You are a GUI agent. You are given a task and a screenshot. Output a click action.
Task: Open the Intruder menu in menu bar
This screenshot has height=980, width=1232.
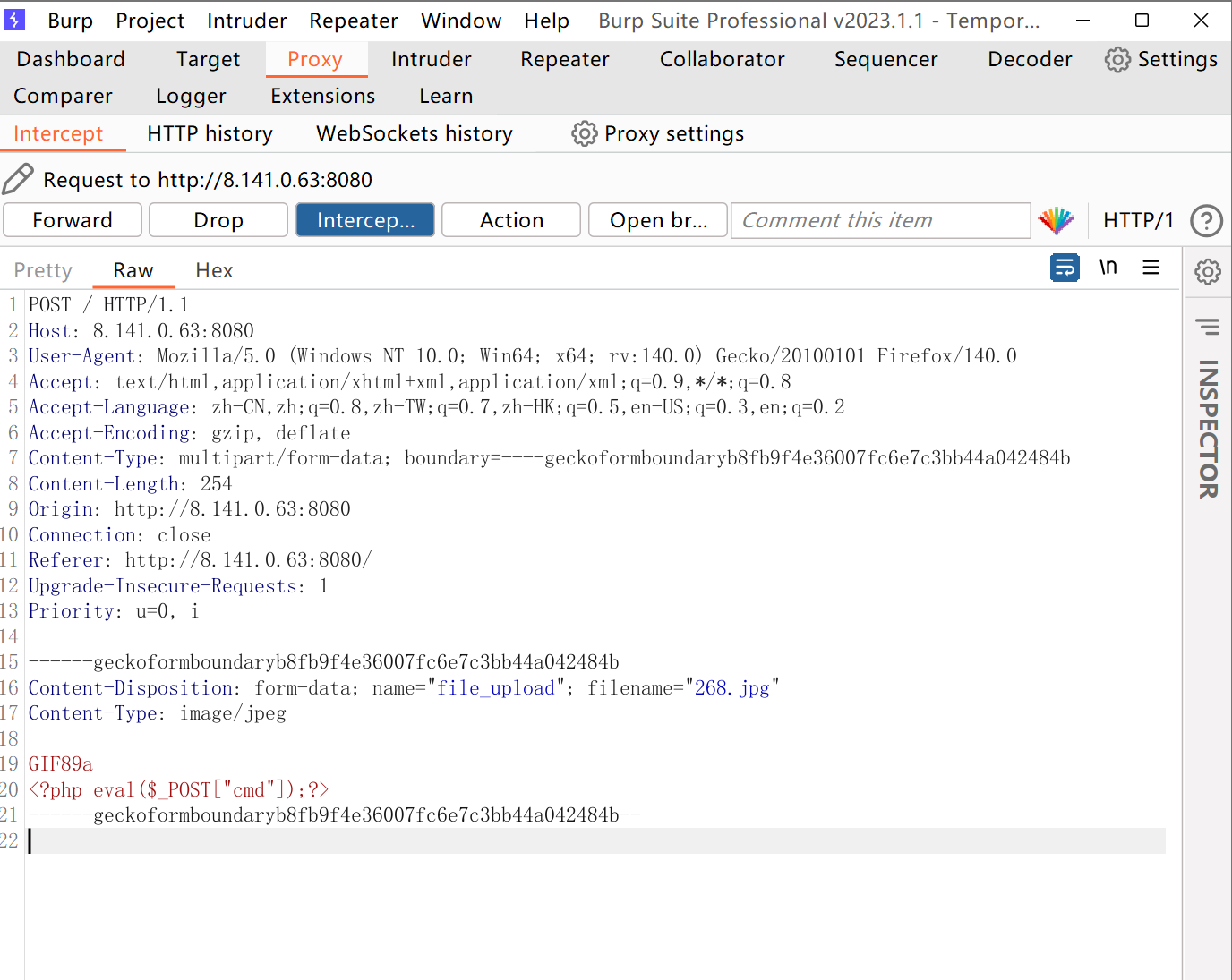246,21
